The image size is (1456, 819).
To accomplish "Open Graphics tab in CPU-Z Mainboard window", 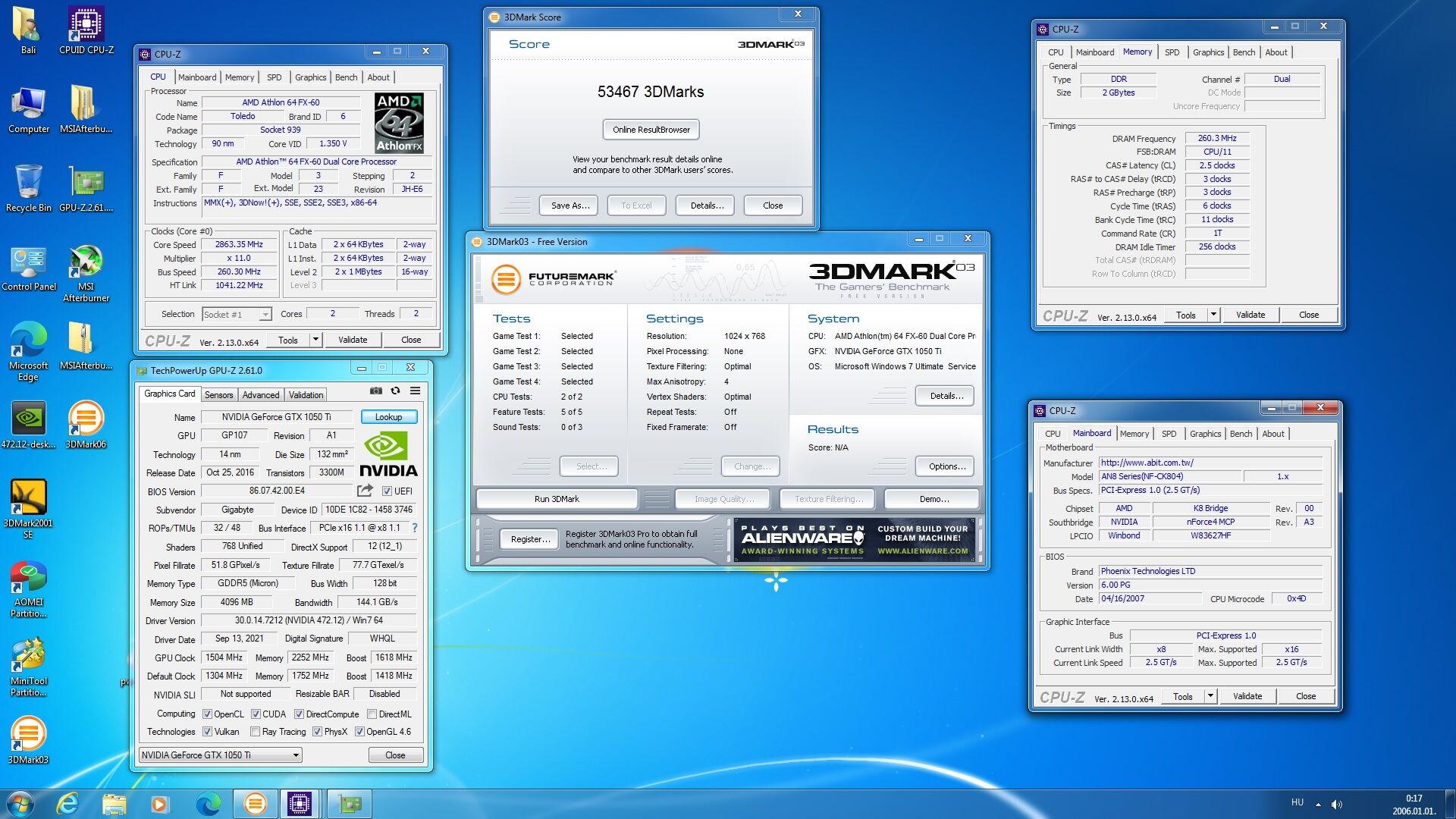I will pyautogui.click(x=1205, y=434).
